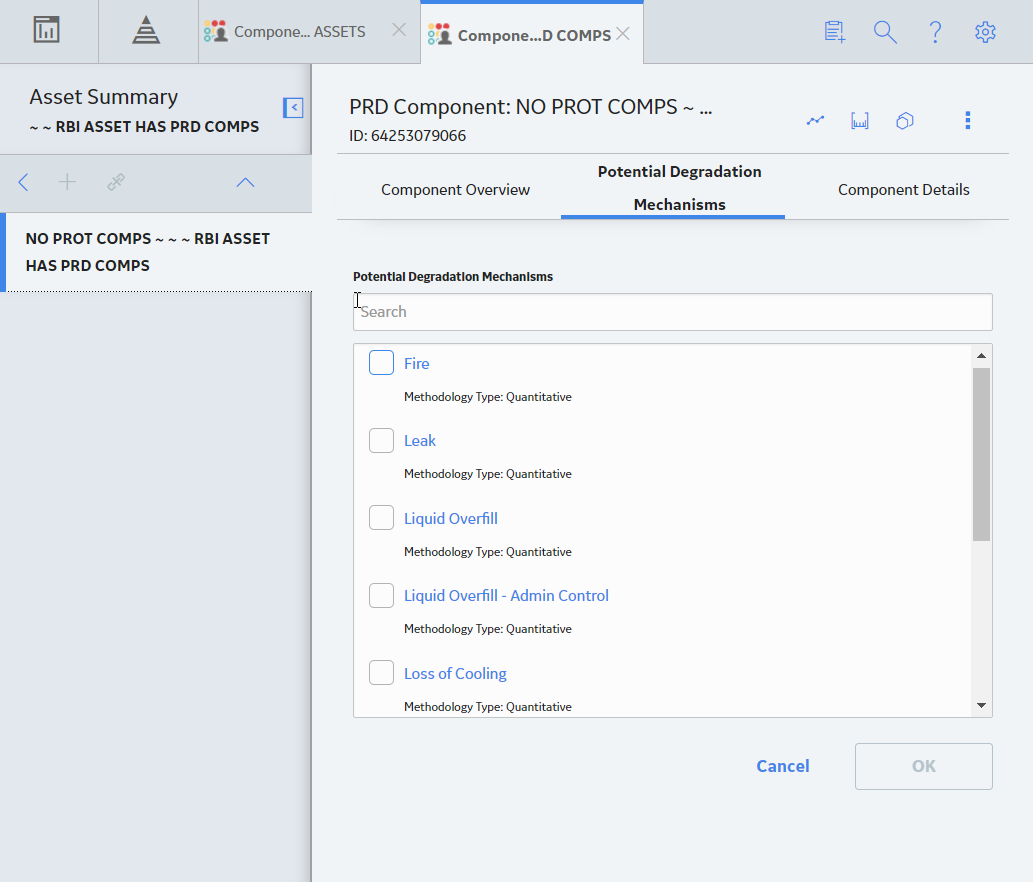The image size is (1033, 882).
Task: Open the 3D cube hexagon icon
Action: click(x=905, y=121)
